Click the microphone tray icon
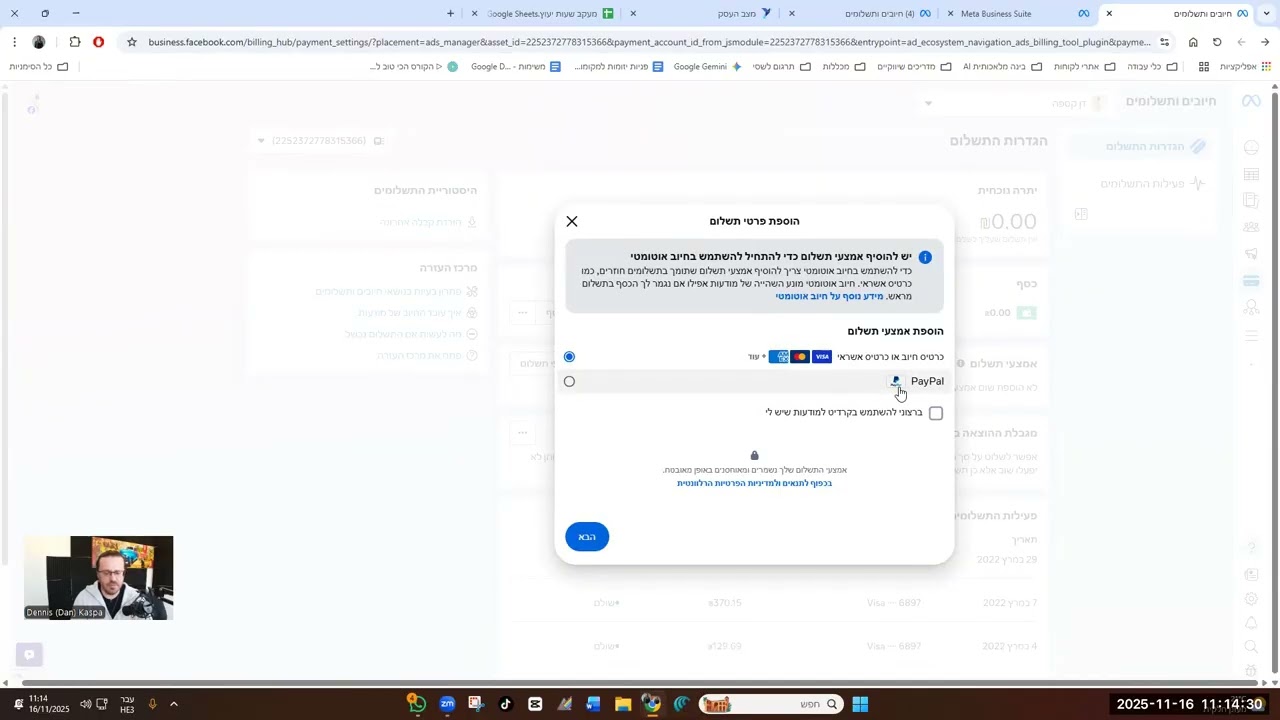 point(152,704)
